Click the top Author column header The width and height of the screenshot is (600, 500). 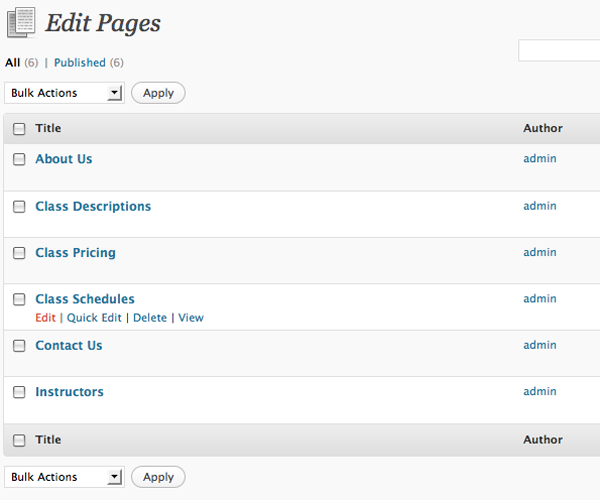pos(543,128)
